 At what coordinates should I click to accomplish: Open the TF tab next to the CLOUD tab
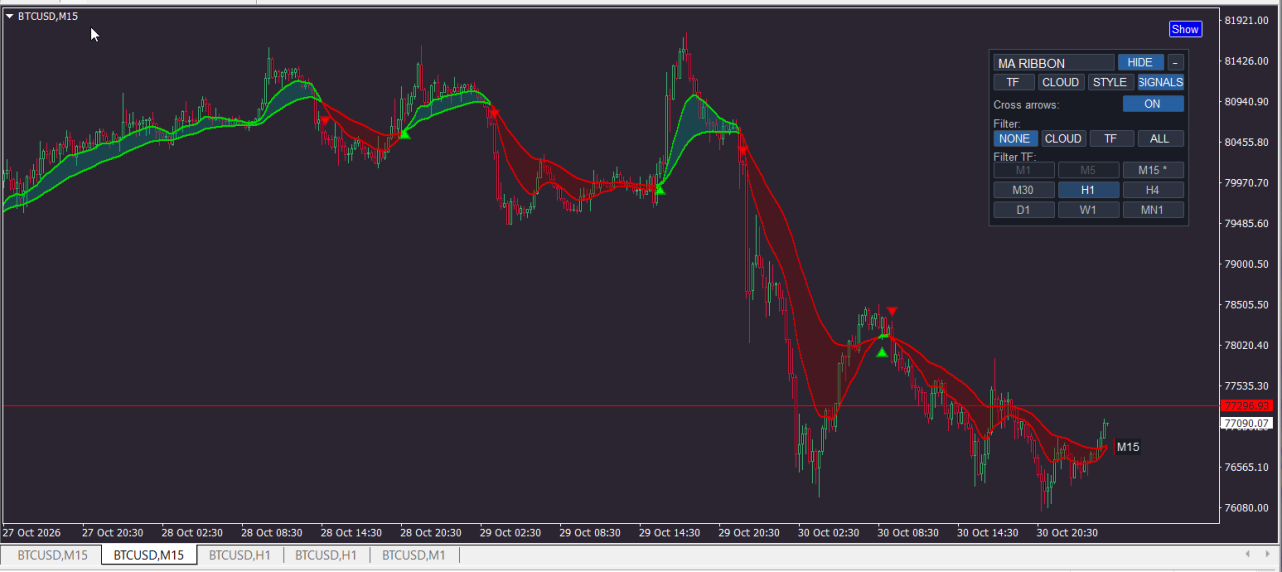pyautogui.click(x=1013, y=82)
